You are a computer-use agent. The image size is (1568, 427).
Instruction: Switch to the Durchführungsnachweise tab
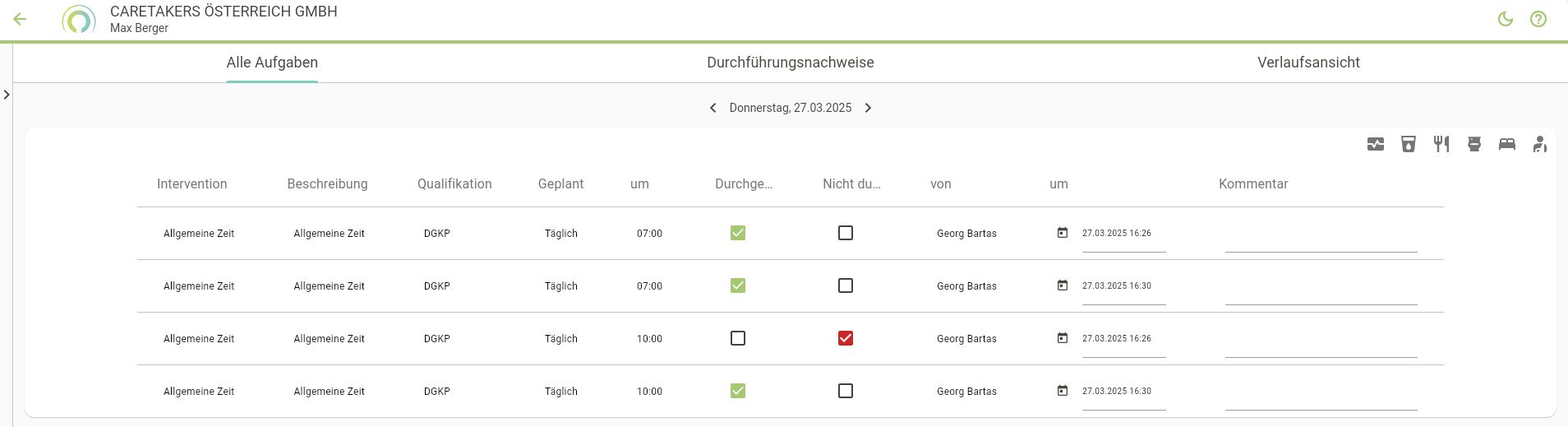790,63
